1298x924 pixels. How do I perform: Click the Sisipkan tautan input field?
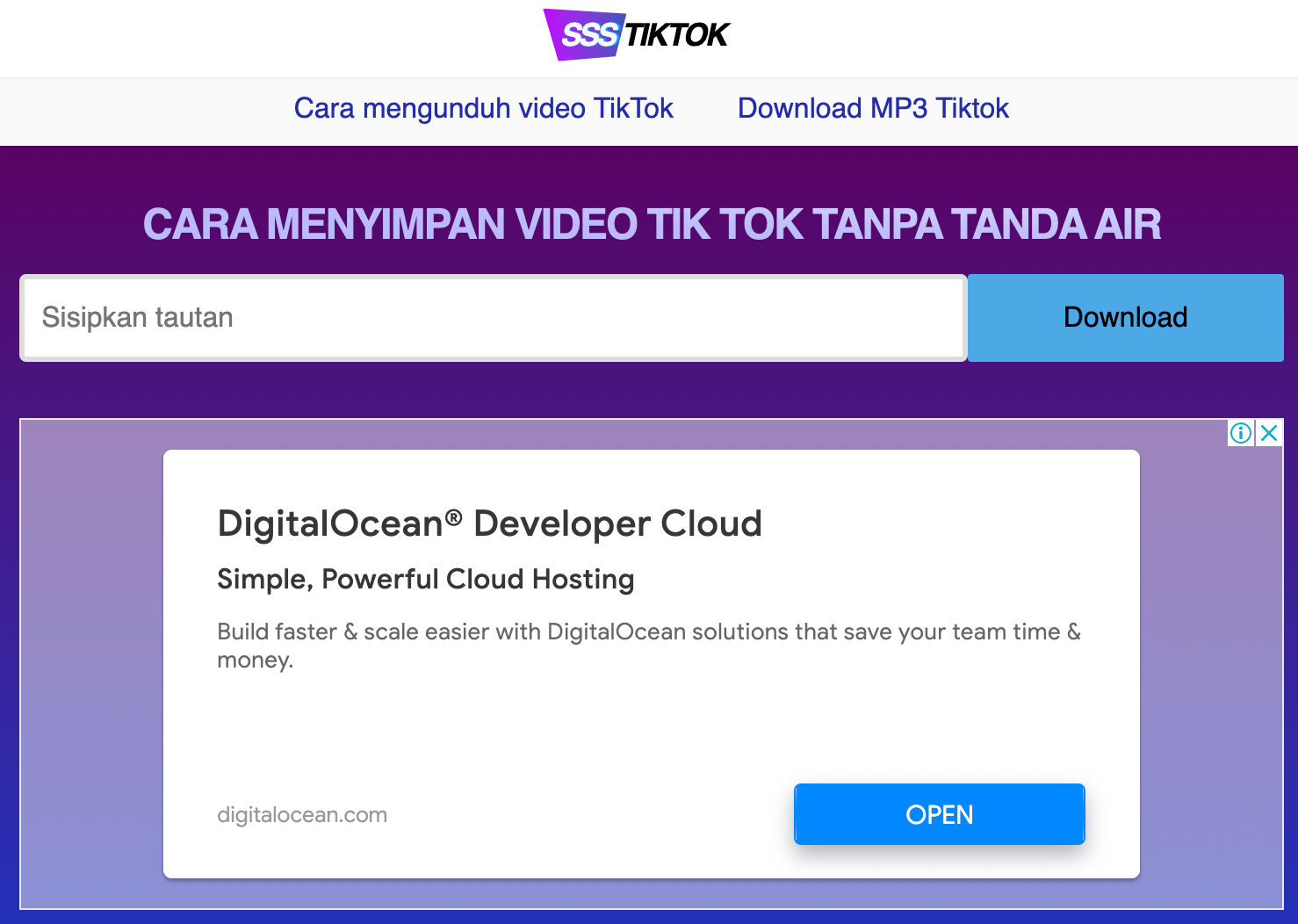494,317
